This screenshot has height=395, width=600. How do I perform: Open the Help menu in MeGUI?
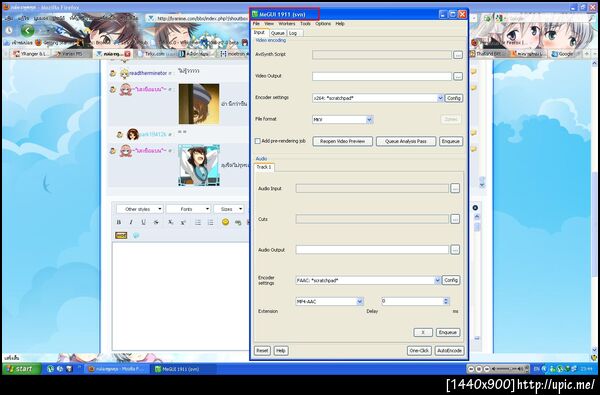(340, 24)
